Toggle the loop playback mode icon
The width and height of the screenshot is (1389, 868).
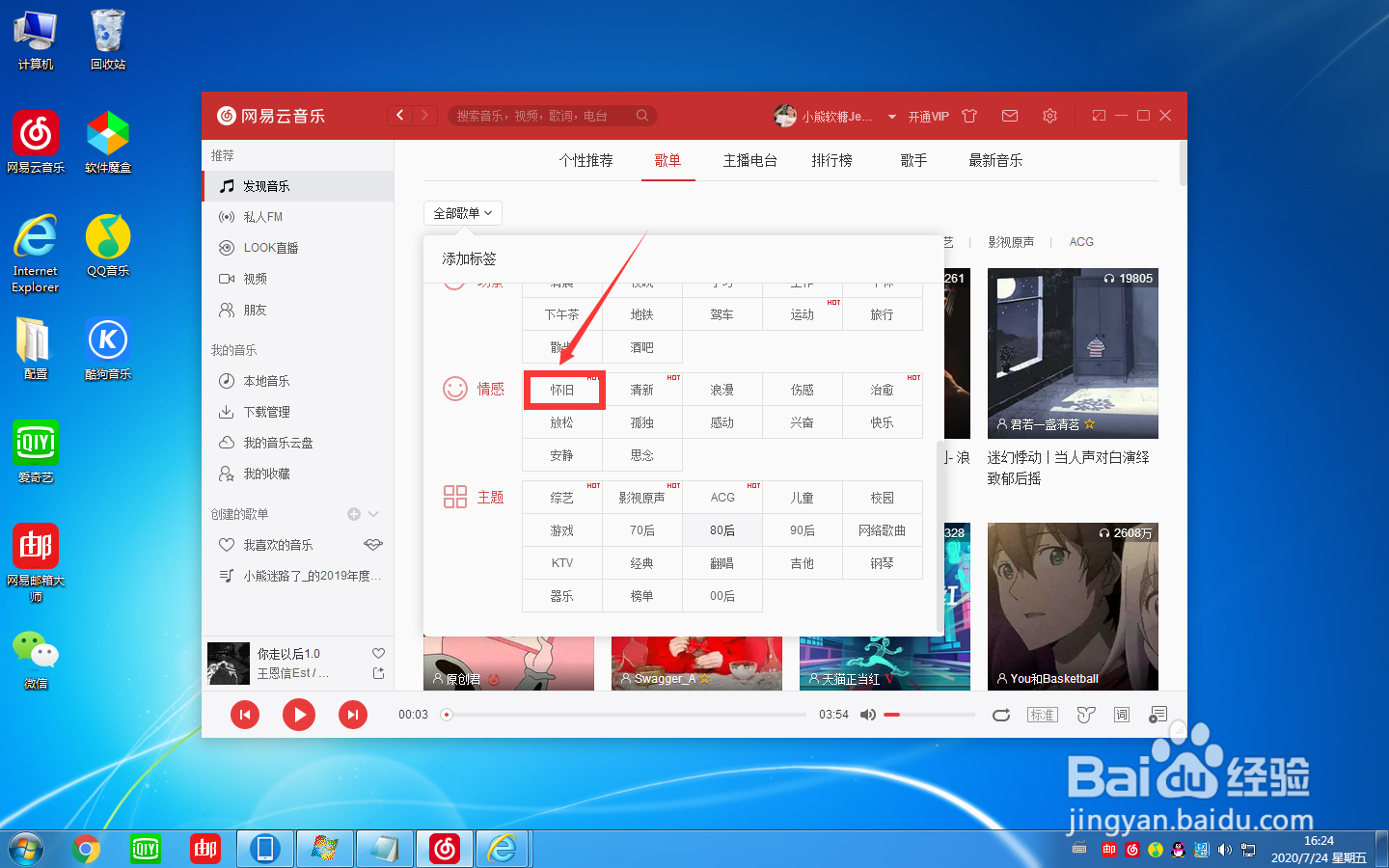[1001, 715]
